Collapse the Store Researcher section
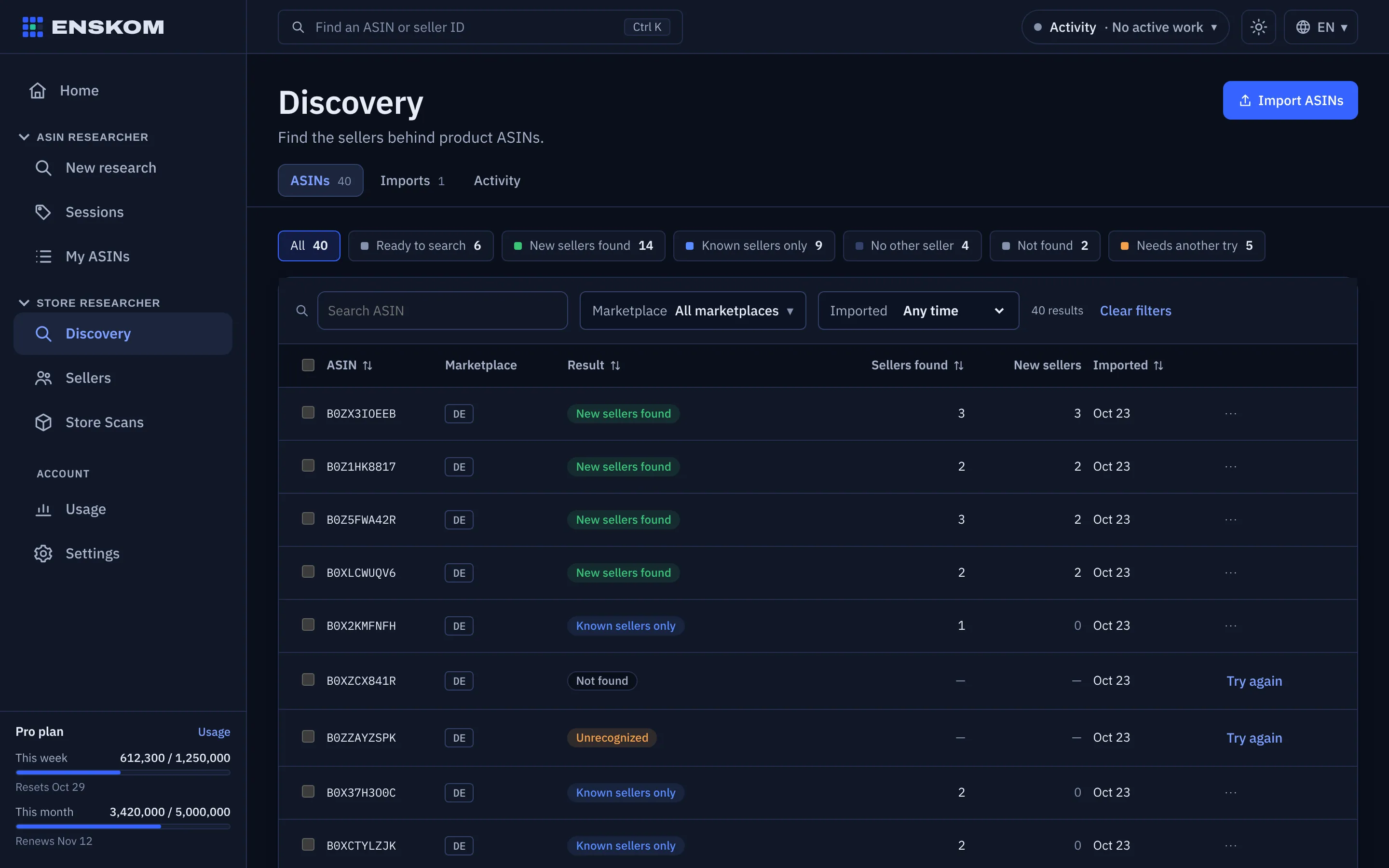The height and width of the screenshot is (868, 1389). pos(90,303)
